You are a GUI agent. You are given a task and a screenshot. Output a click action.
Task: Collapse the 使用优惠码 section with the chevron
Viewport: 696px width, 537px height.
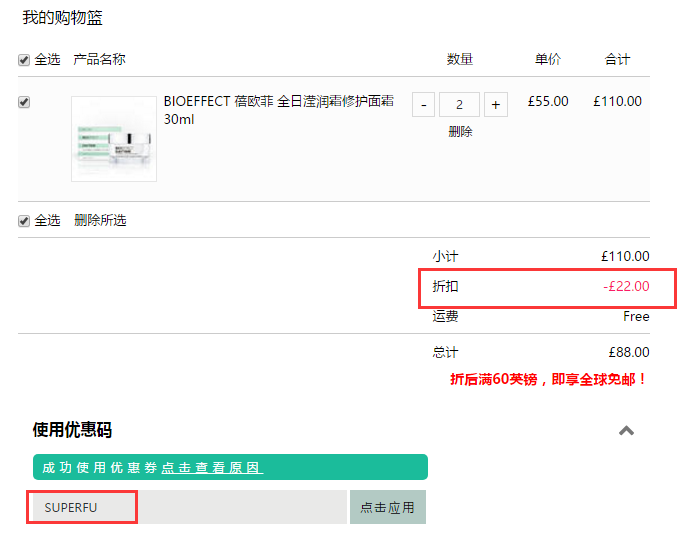[626, 430]
